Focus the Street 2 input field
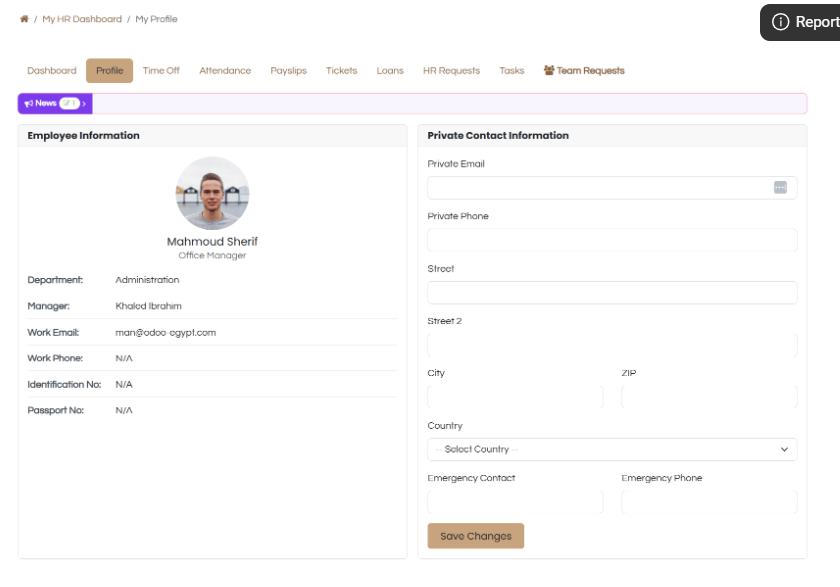Viewport: 840px width, 587px height. (612, 345)
